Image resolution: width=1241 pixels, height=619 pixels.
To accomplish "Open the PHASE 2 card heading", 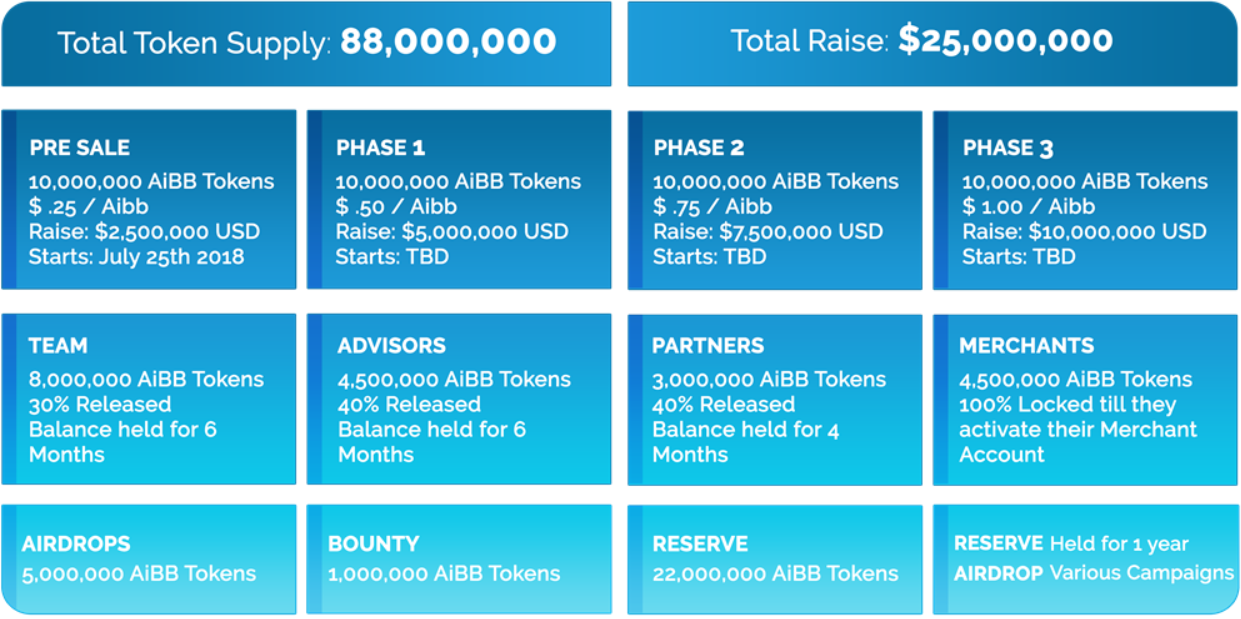I will coord(698,148).
